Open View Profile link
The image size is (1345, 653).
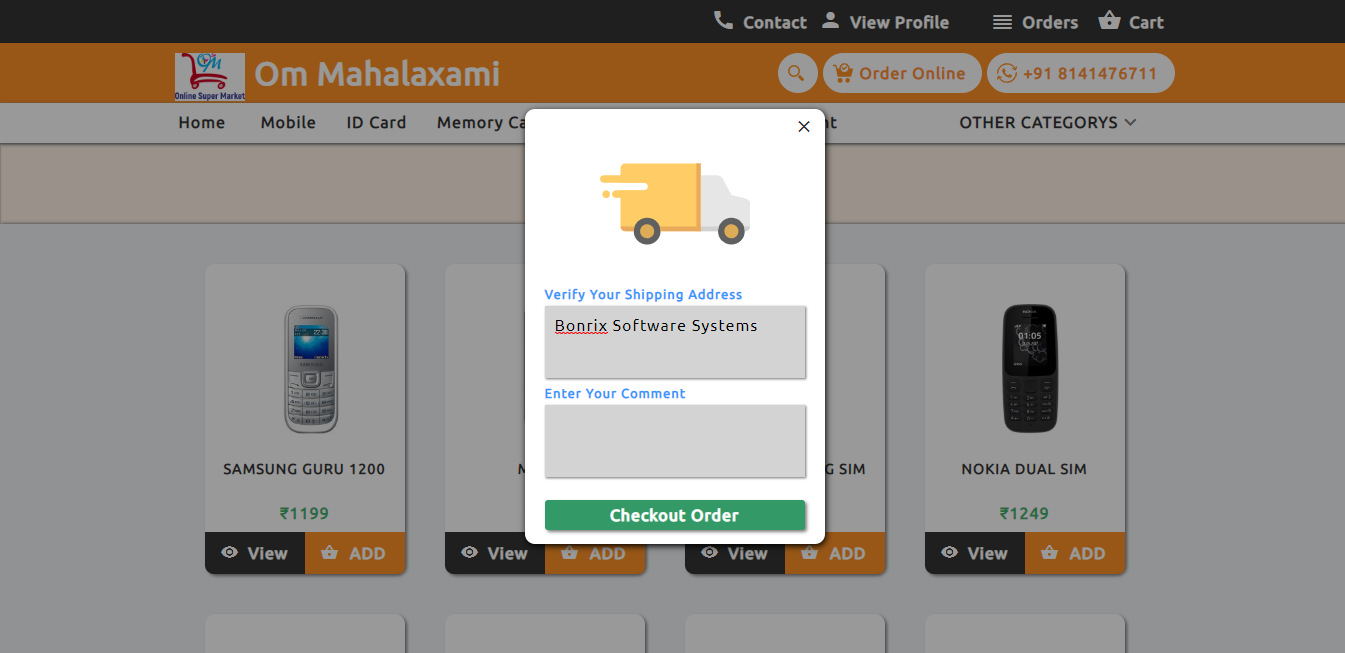[899, 22]
